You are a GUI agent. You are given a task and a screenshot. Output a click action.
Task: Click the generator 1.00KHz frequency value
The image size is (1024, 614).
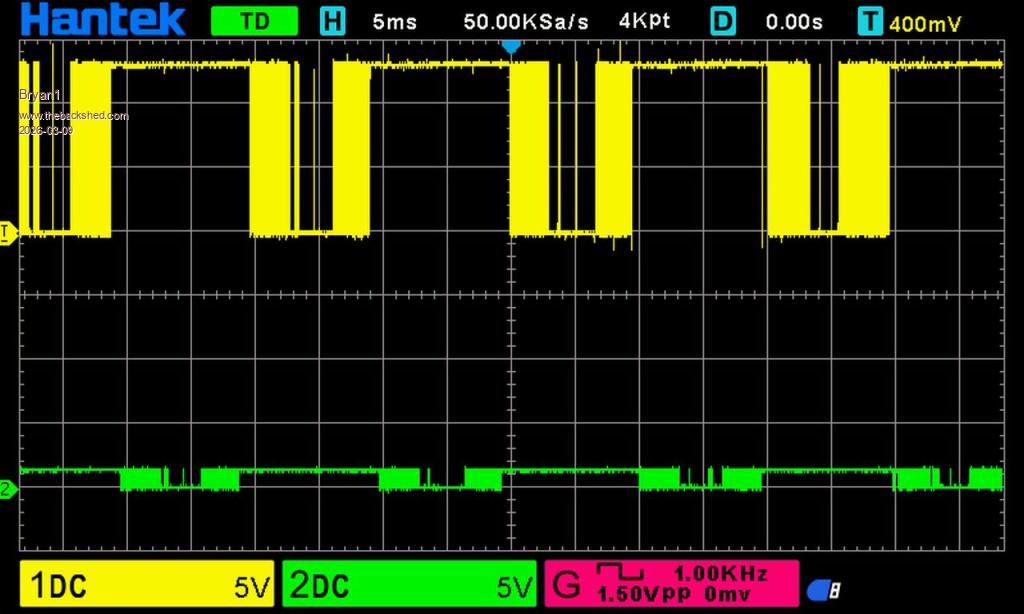point(720,574)
